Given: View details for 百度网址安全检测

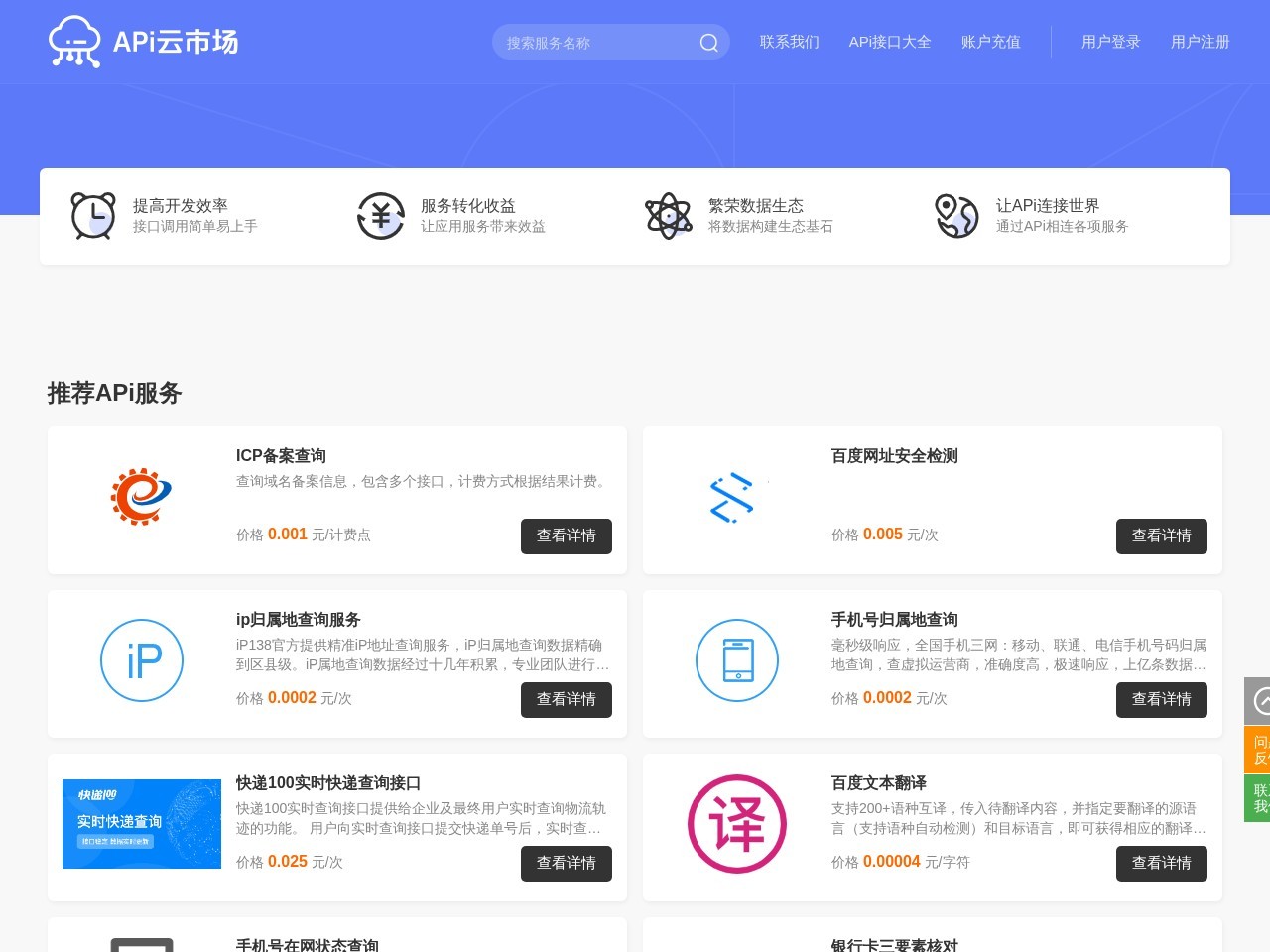Looking at the screenshot, I should click(x=1162, y=535).
